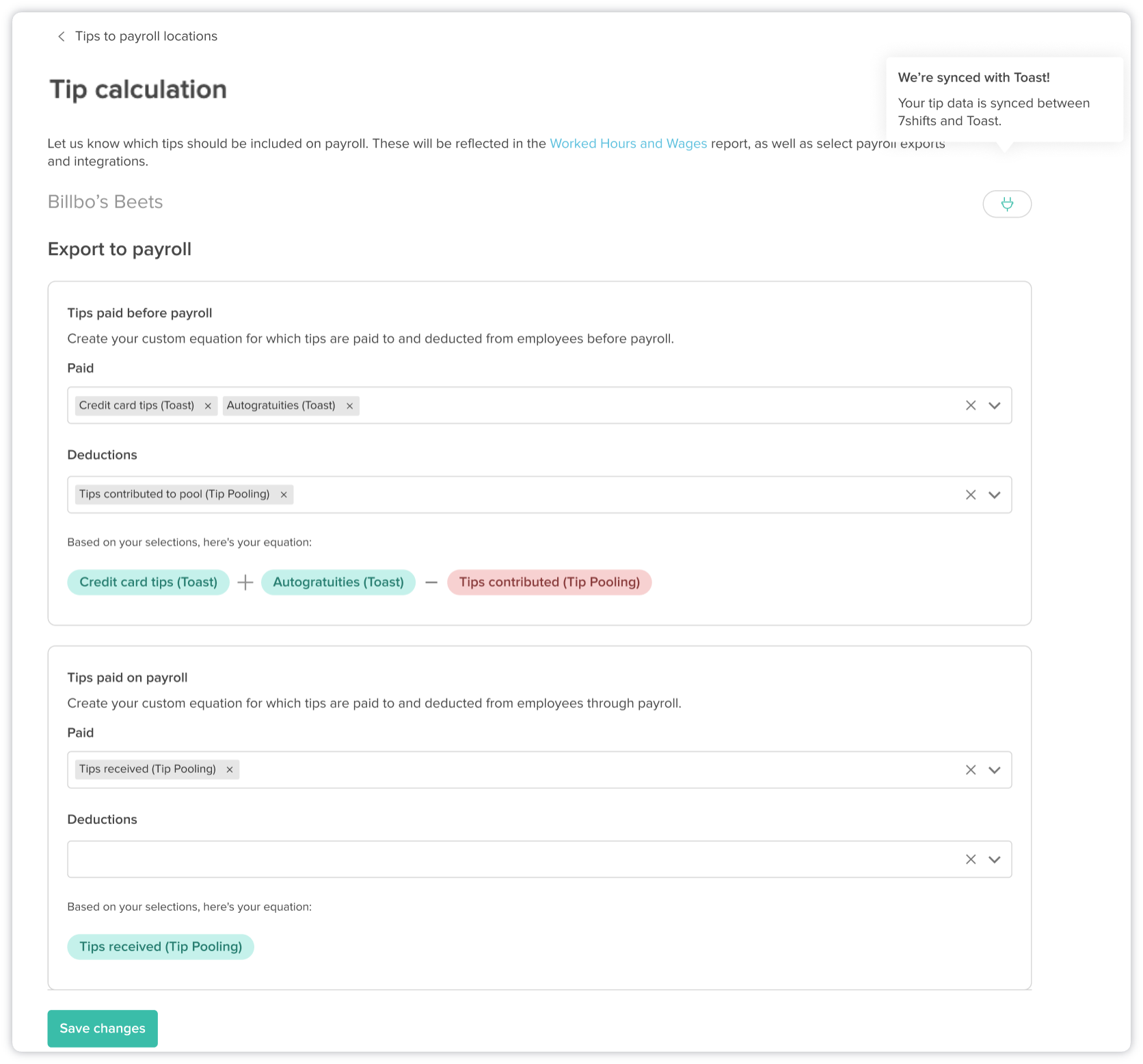Click the Tips received equation pill
Image resolution: width=1143 pixels, height=1064 pixels.
click(160, 946)
